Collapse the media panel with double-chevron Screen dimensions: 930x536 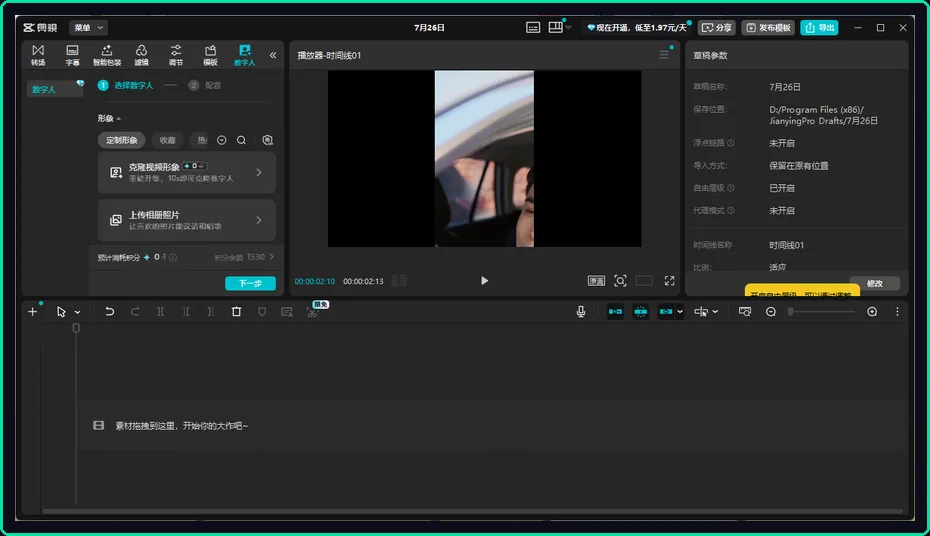point(273,55)
